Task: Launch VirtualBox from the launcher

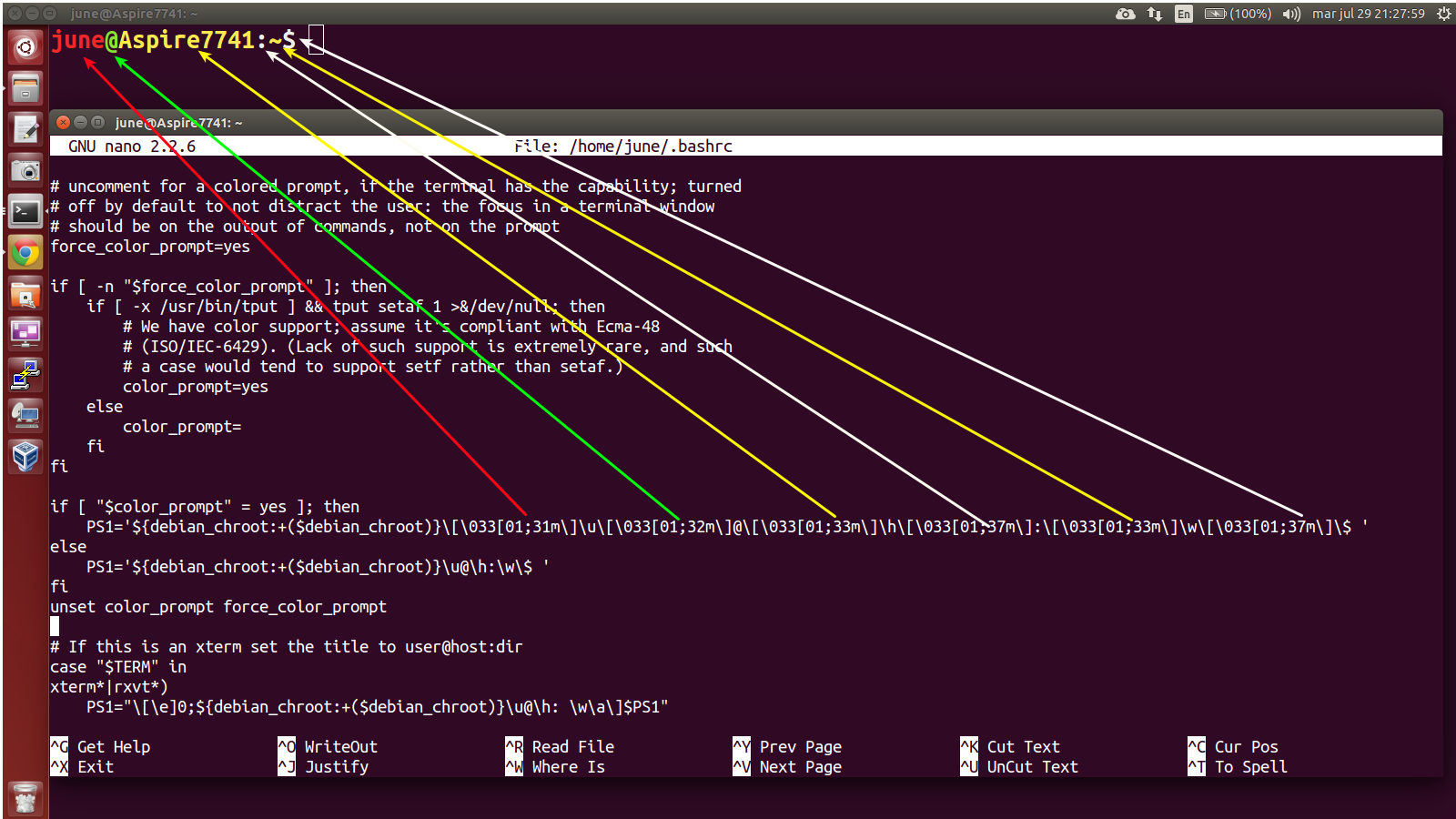Action: pos(25,456)
